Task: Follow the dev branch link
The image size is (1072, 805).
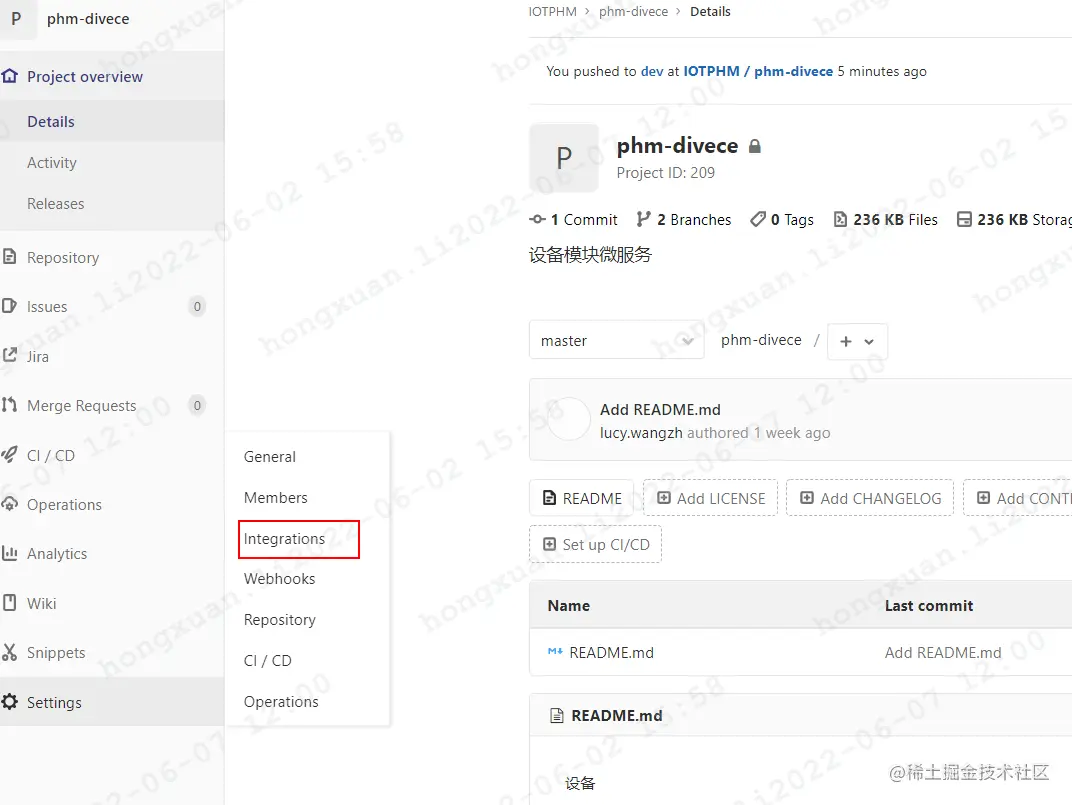Action: tap(652, 71)
